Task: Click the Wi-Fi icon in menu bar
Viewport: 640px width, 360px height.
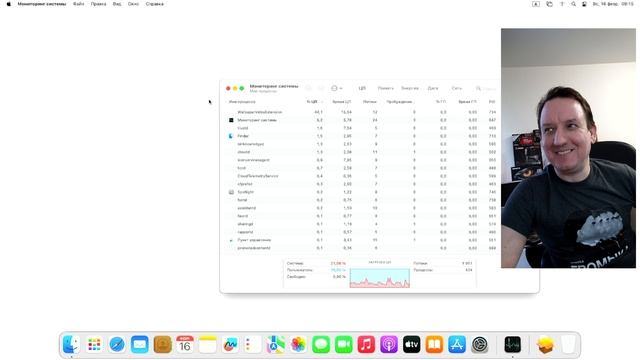Action: pos(562,4)
